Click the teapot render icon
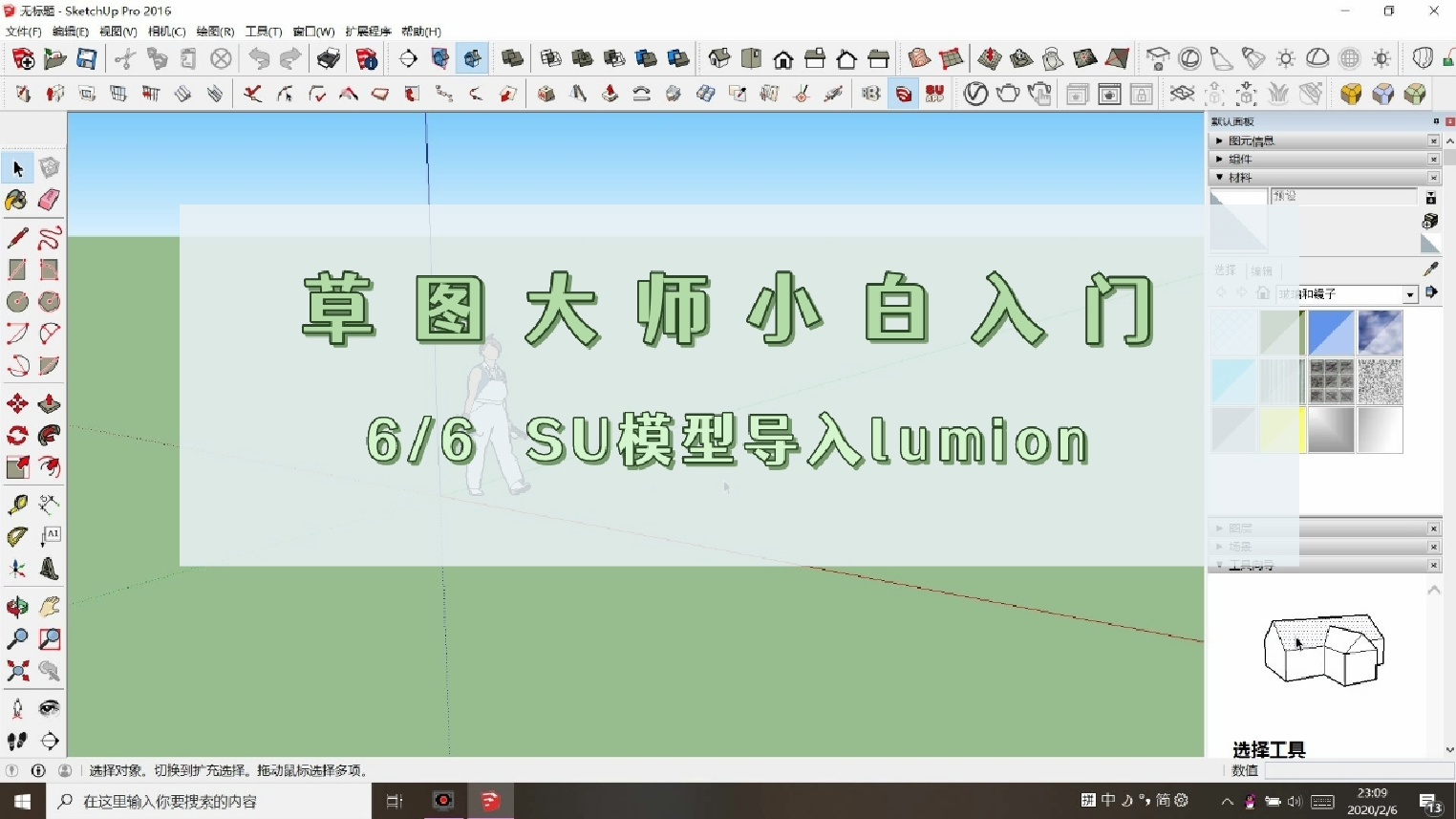The image size is (1456, 819). 1008,94
